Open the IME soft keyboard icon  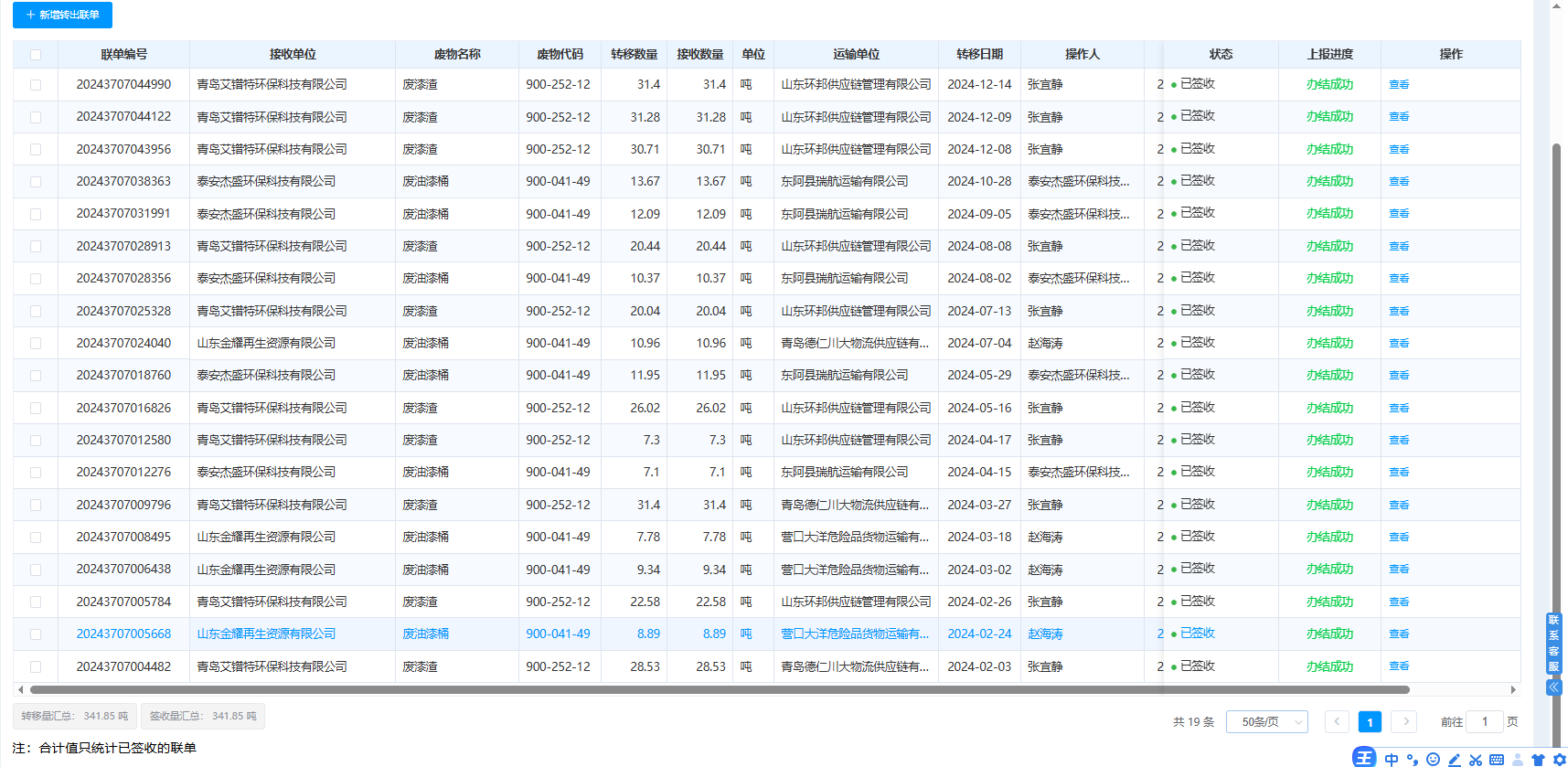click(x=1497, y=760)
